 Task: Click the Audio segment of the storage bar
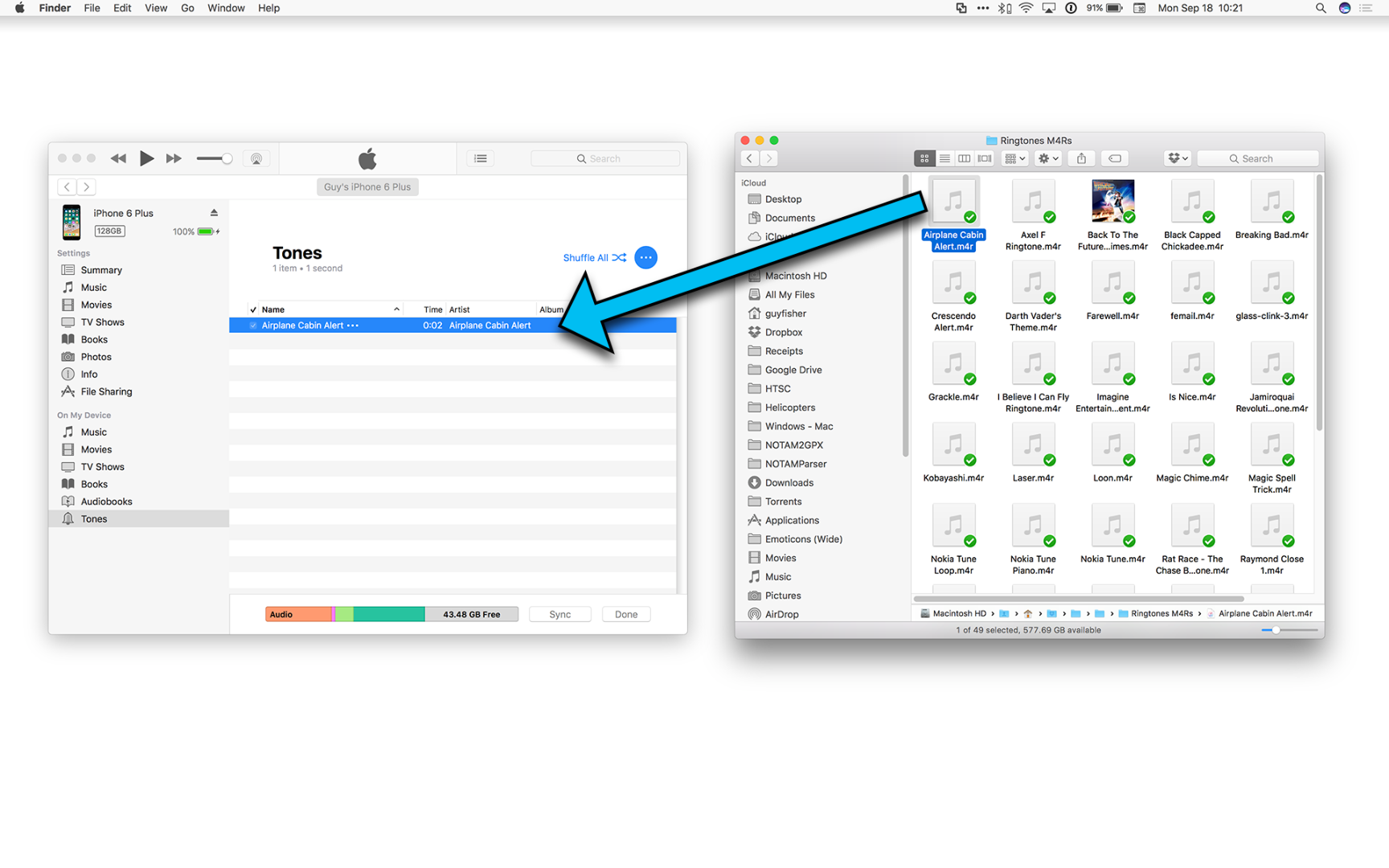(x=298, y=614)
